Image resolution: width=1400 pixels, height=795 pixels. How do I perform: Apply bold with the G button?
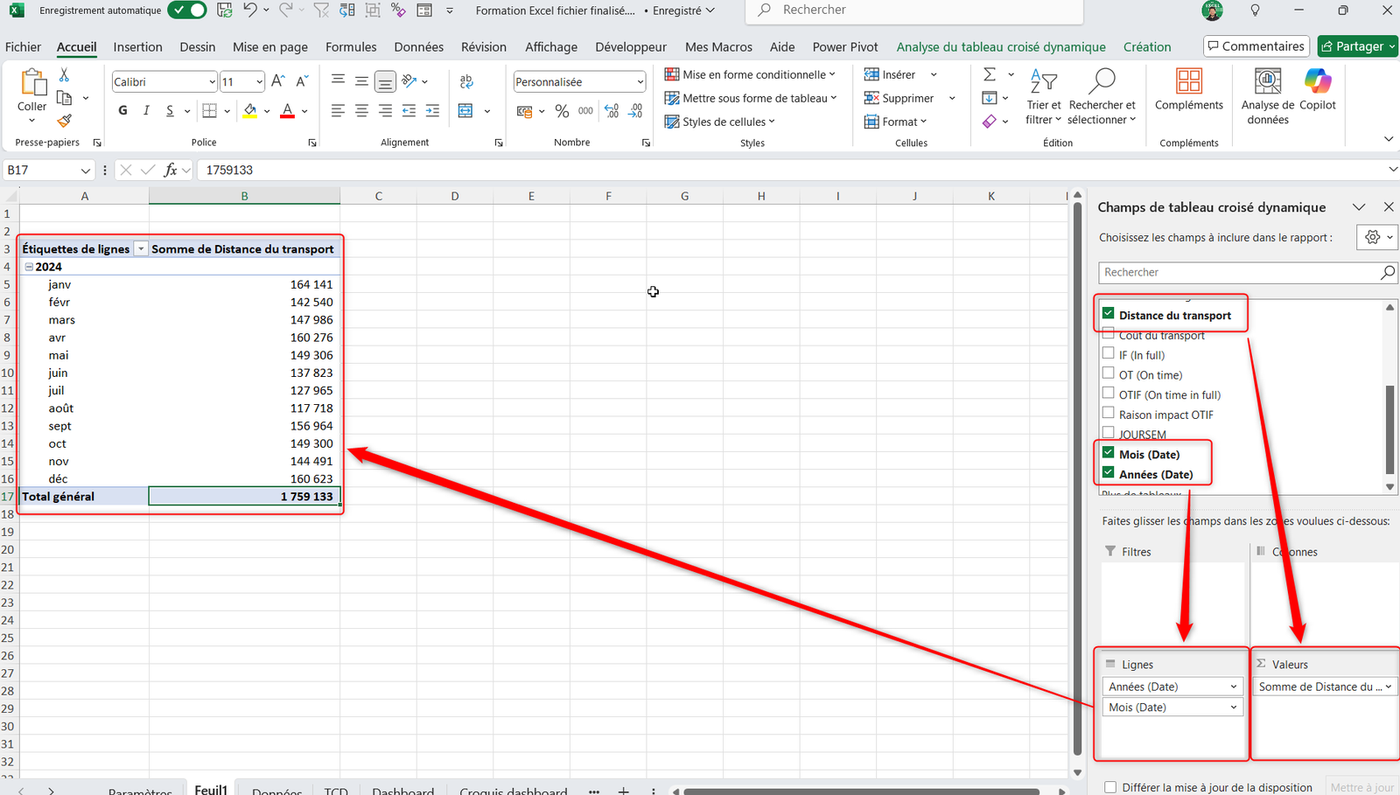[x=123, y=111]
